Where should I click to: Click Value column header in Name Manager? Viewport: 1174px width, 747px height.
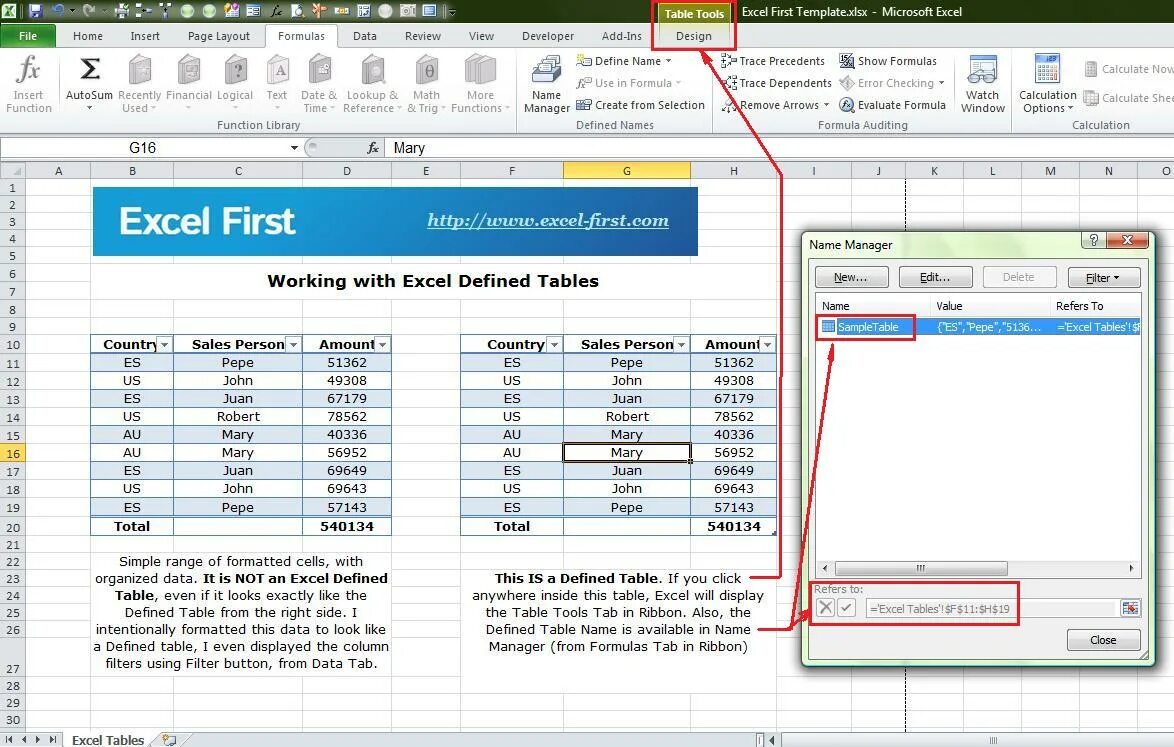991,305
